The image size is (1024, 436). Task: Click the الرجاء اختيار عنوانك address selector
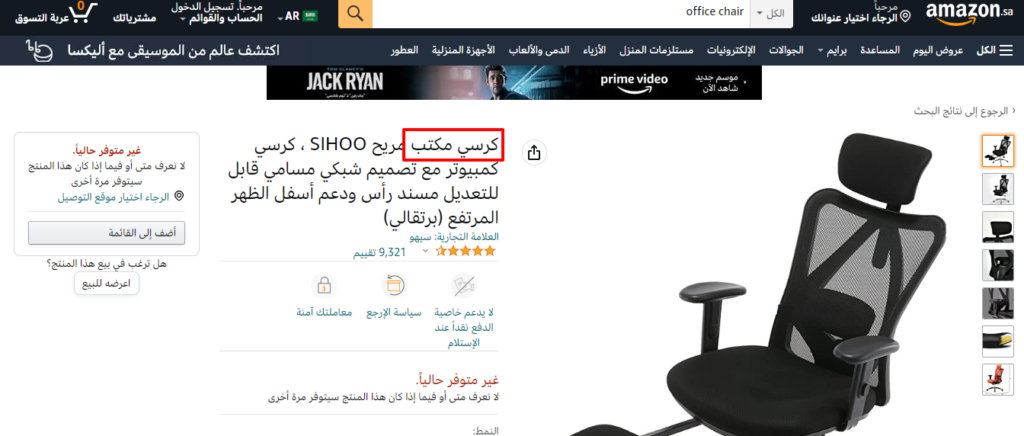pyautogui.click(x=861, y=14)
